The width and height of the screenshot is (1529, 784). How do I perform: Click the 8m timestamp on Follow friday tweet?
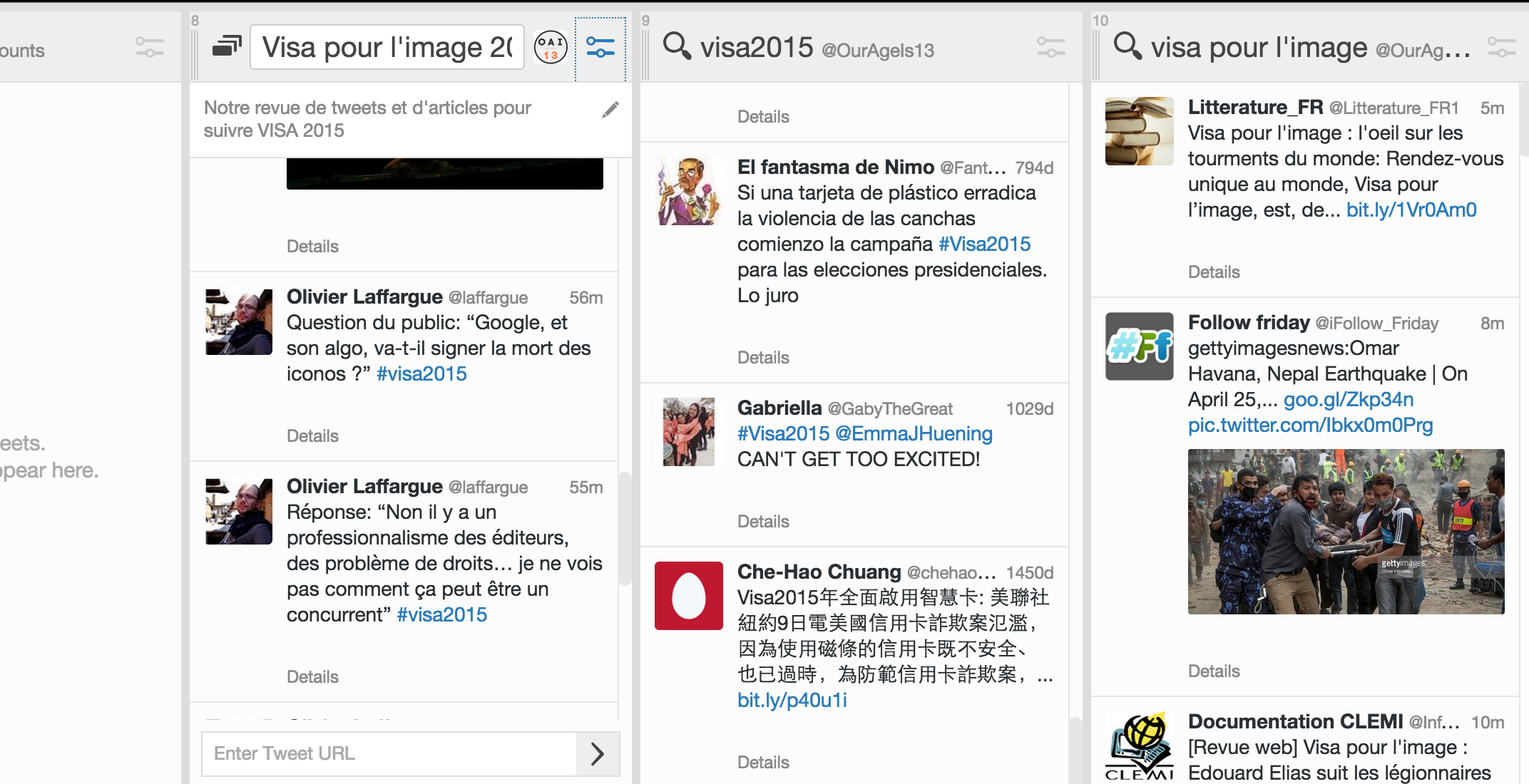1492,323
